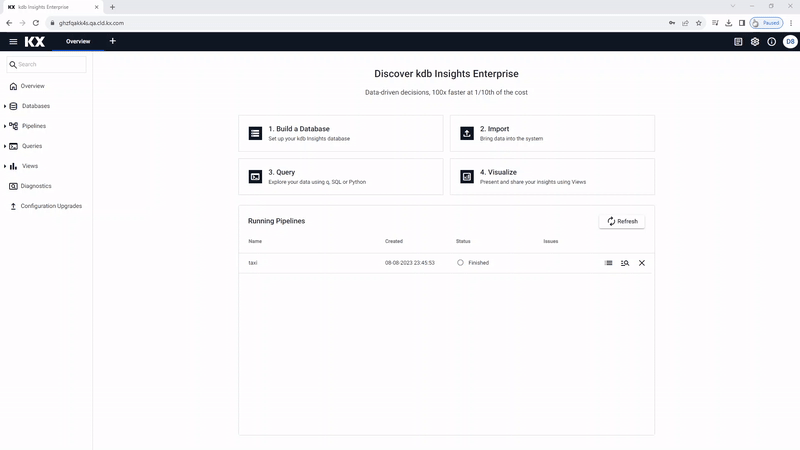Open the news document icon in the header
The image size is (800, 450).
[x=738, y=42]
